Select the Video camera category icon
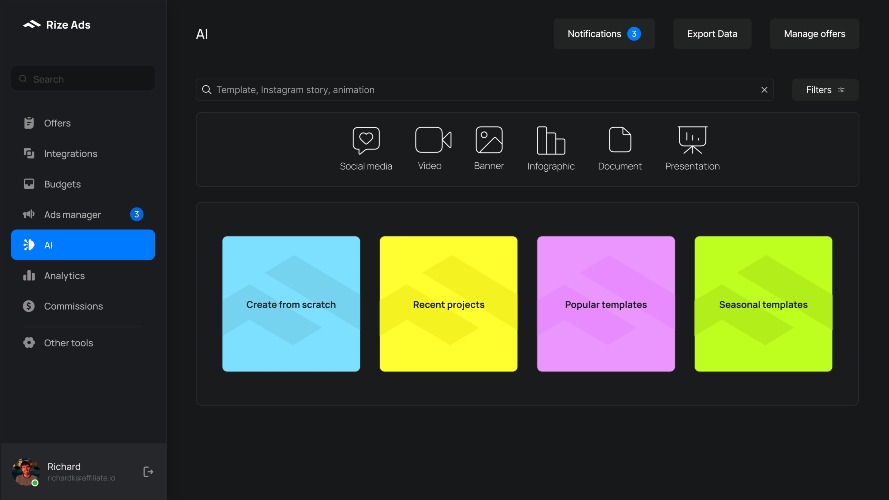 point(433,140)
